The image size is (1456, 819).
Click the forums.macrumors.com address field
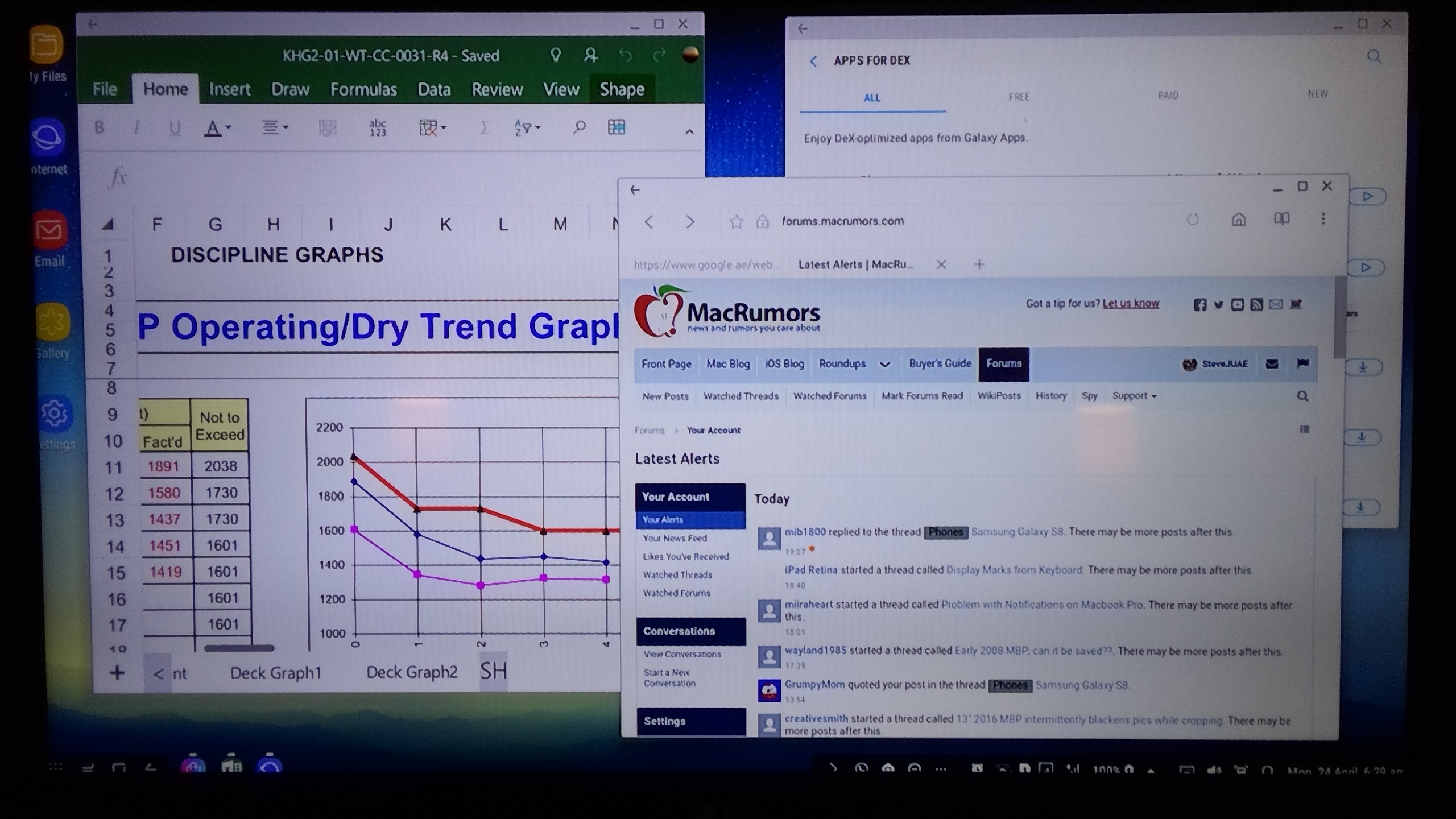(x=842, y=221)
